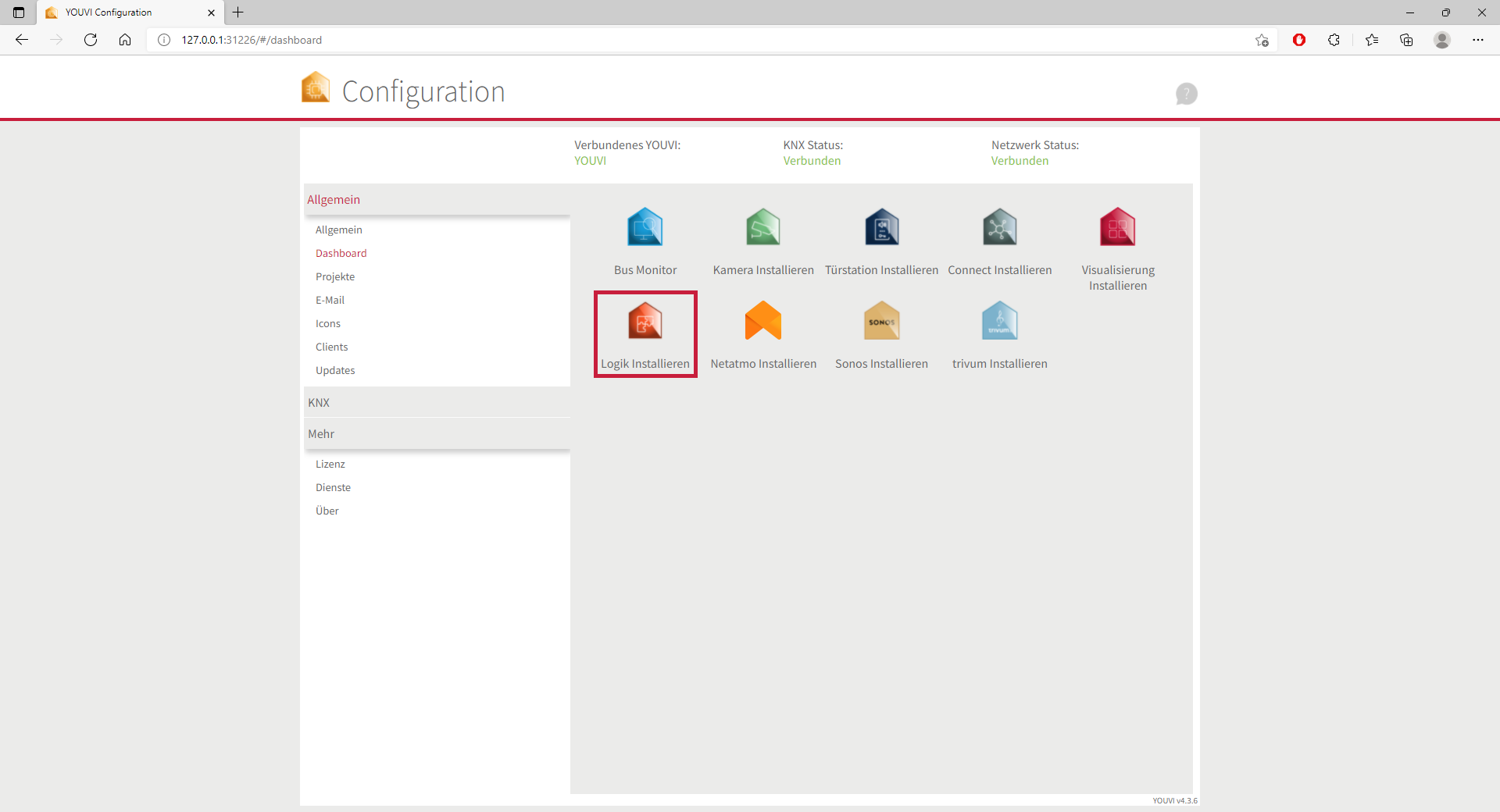Open the favorites list icon
The height and width of the screenshot is (812, 1500).
click(x=1372, y=40)
